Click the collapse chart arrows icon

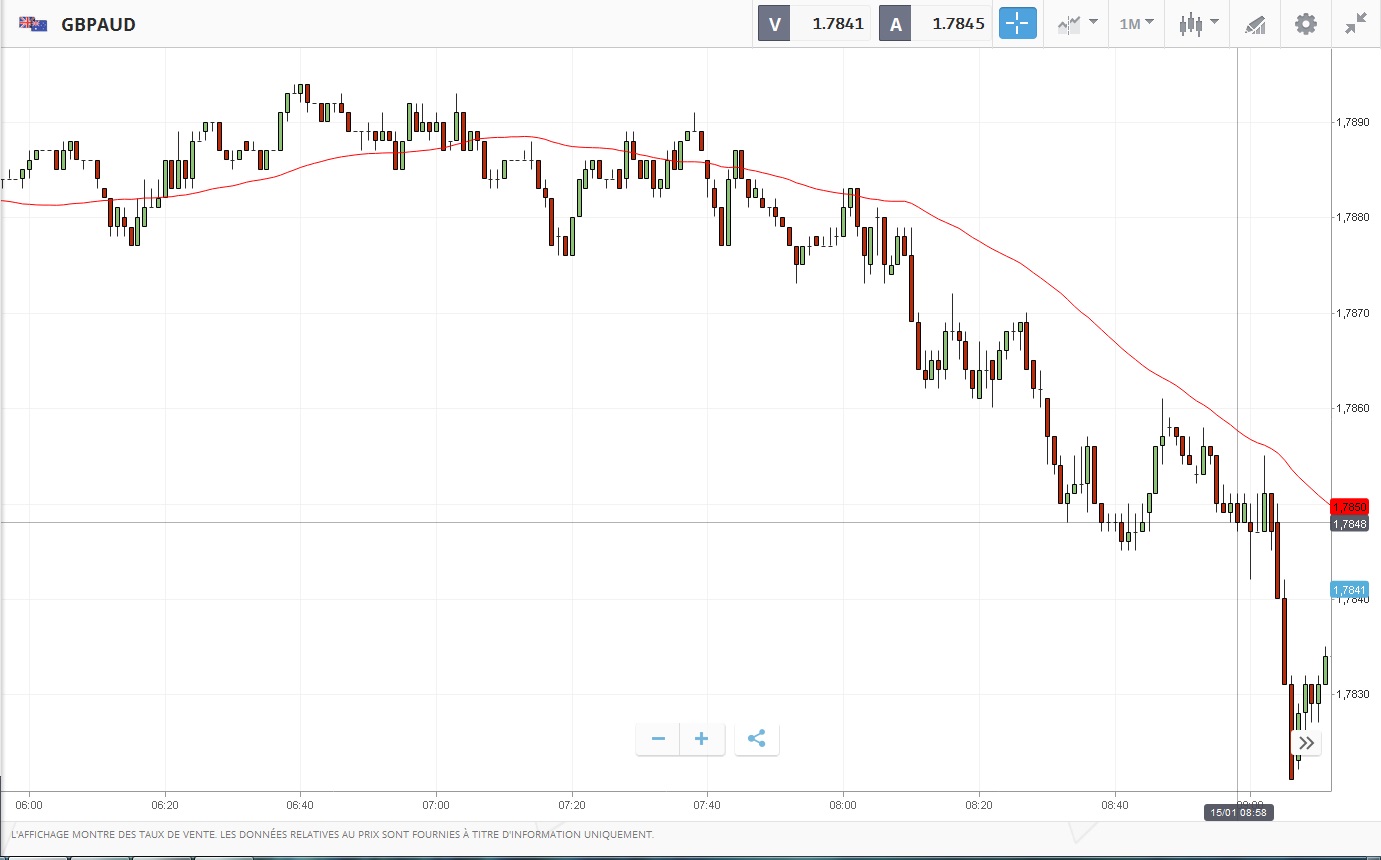[1356, 24]
